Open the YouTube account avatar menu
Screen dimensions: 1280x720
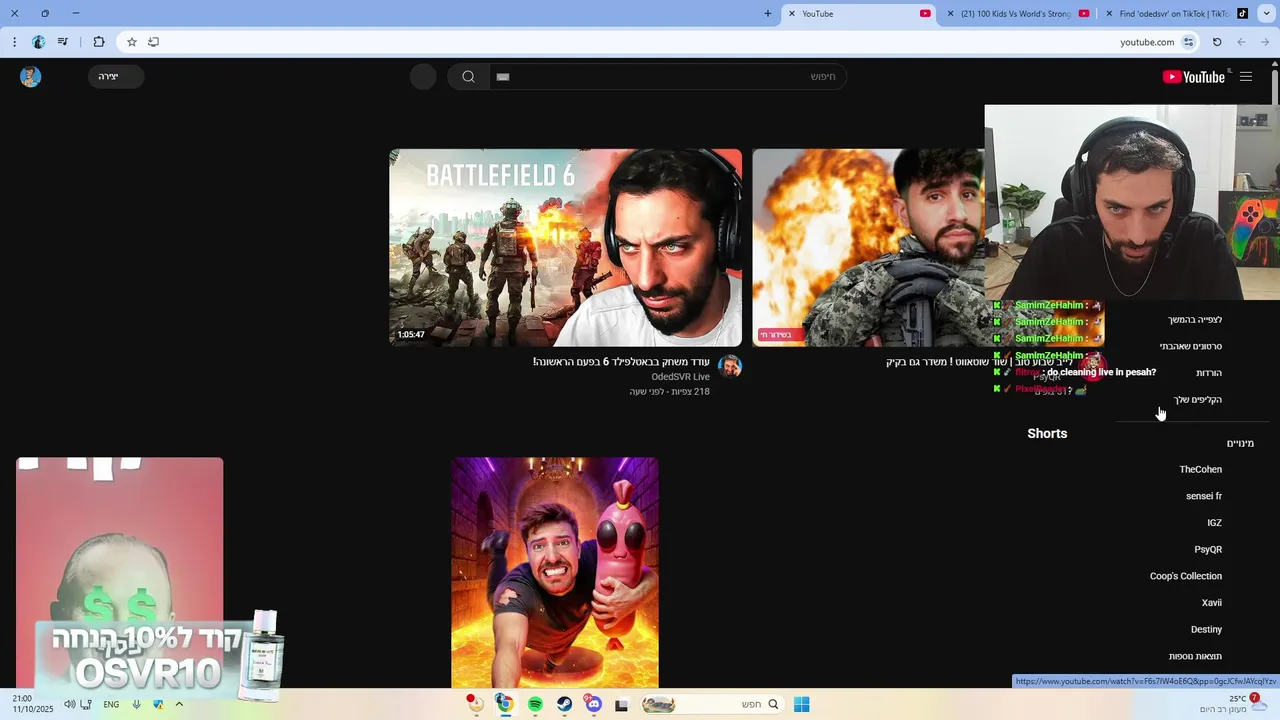[x=31, y=77]
